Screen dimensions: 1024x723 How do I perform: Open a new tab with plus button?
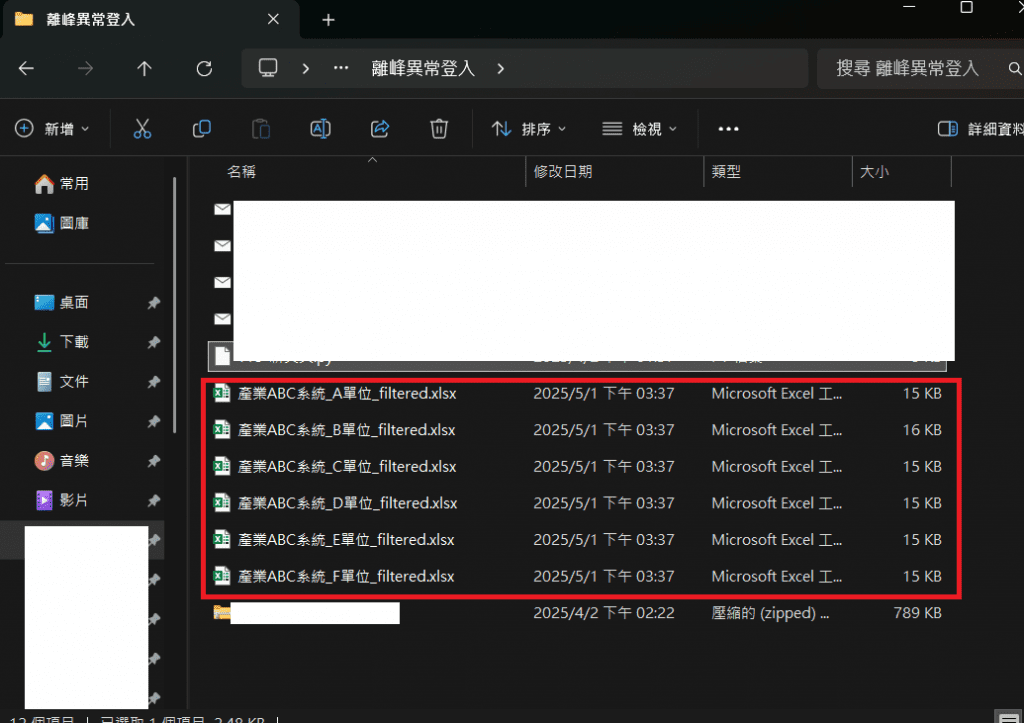(x=328, y=20)
